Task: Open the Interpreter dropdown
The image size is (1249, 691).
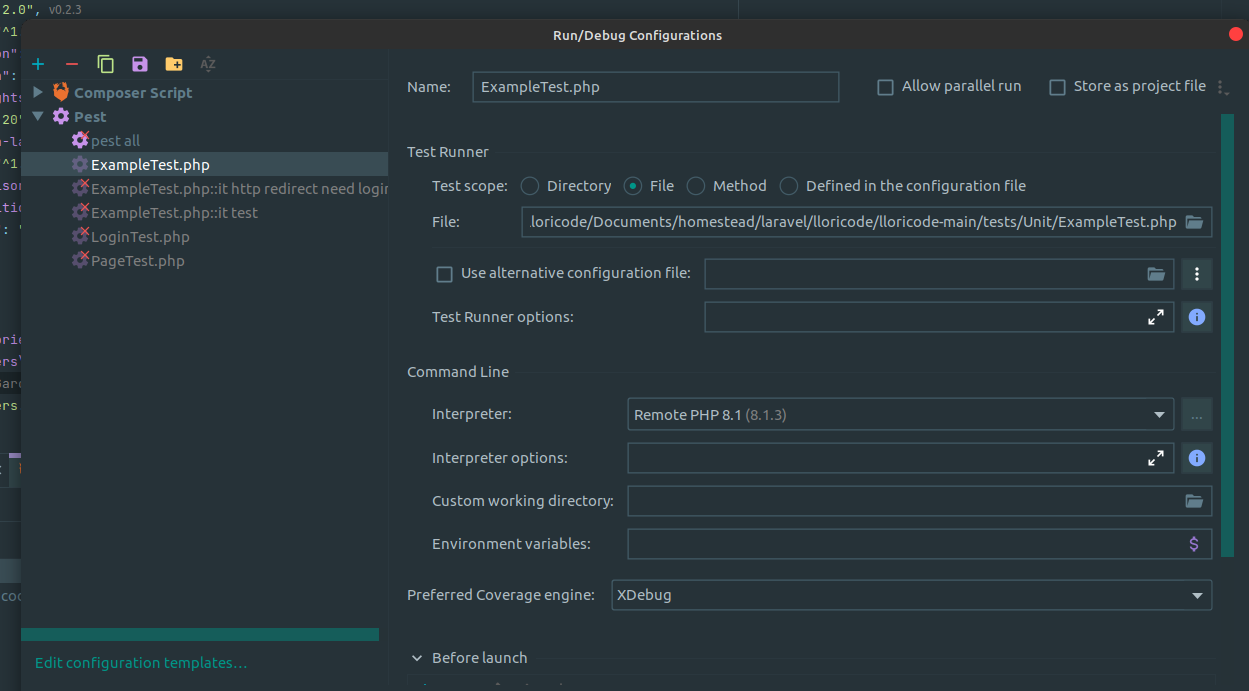Action: coord(1158,413)
